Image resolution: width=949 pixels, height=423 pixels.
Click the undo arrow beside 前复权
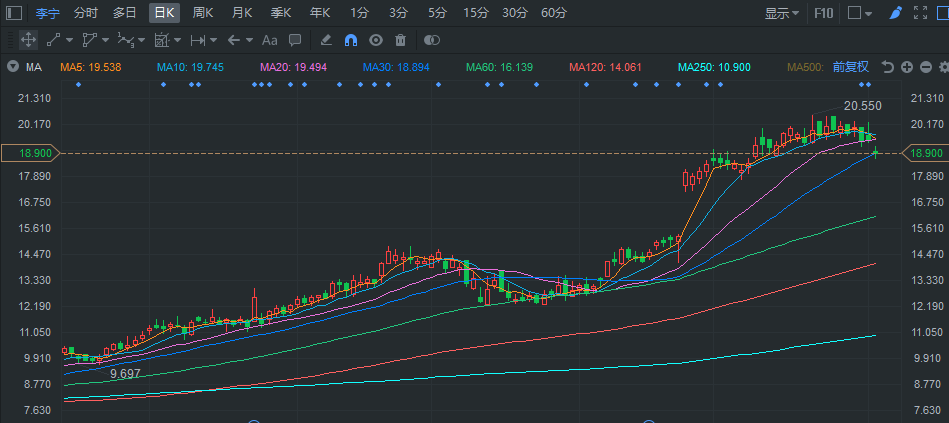pyautogui.click(x=887, y=67)
